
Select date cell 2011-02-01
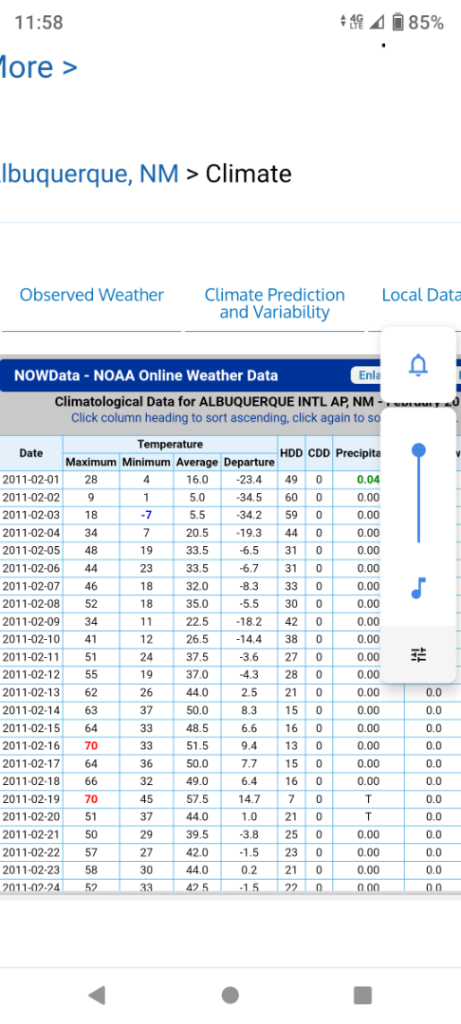pyautogui.click(x=31, y=479)
